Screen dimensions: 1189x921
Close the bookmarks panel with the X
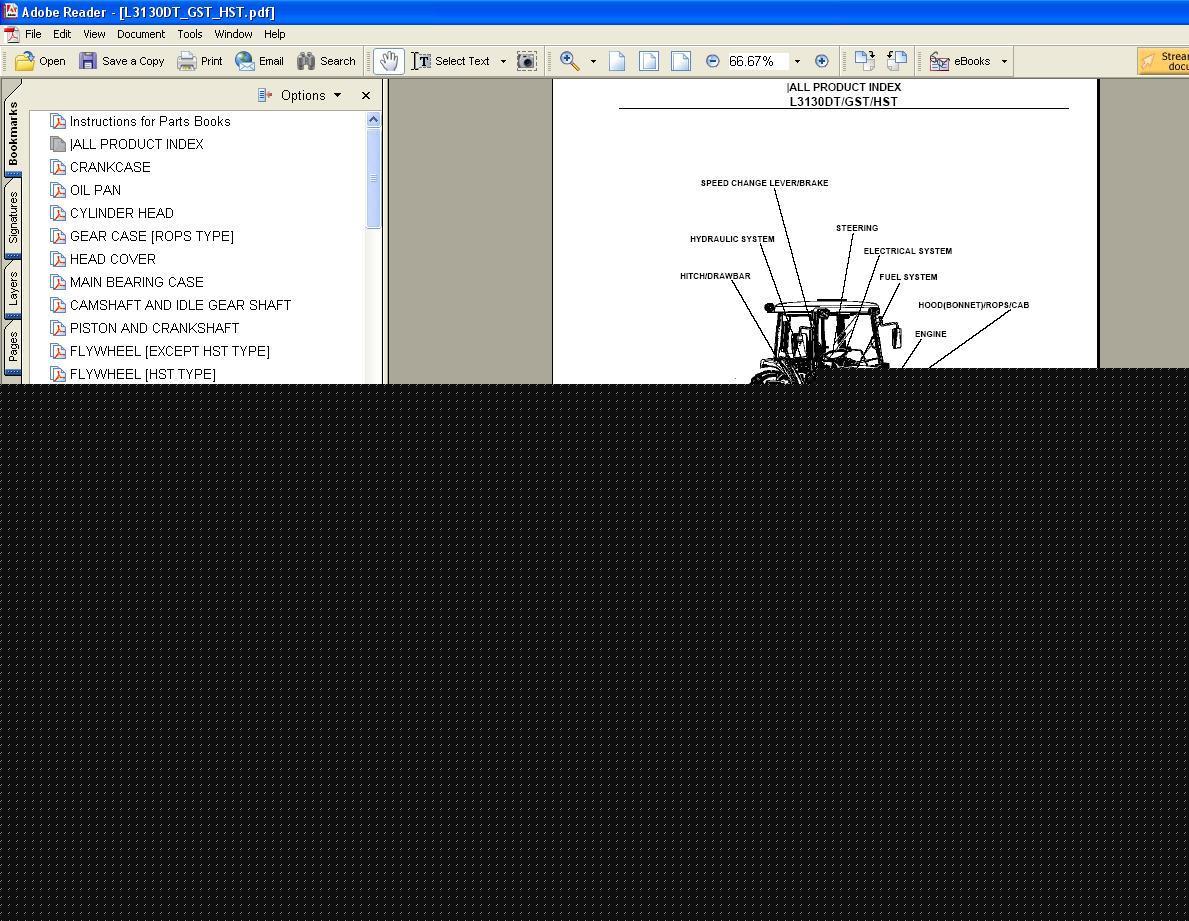coord(366,96)
